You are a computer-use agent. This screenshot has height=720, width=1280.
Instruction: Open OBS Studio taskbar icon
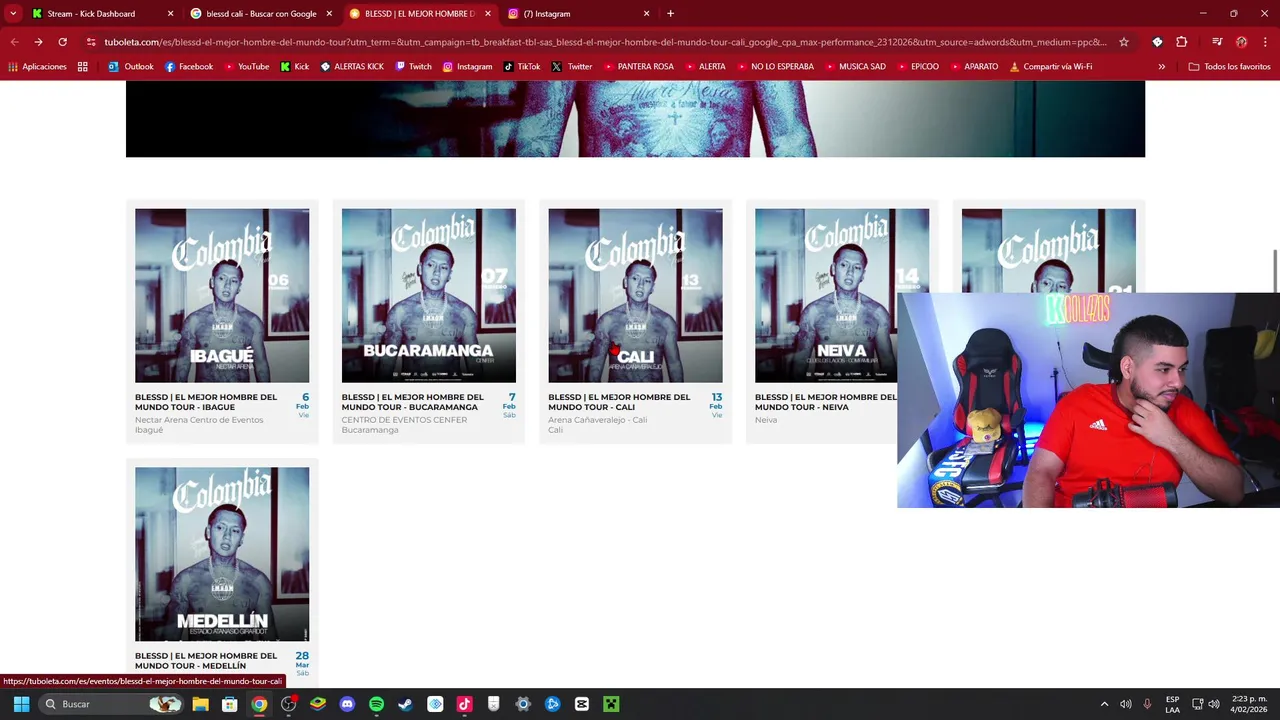[x=288, y=704]
